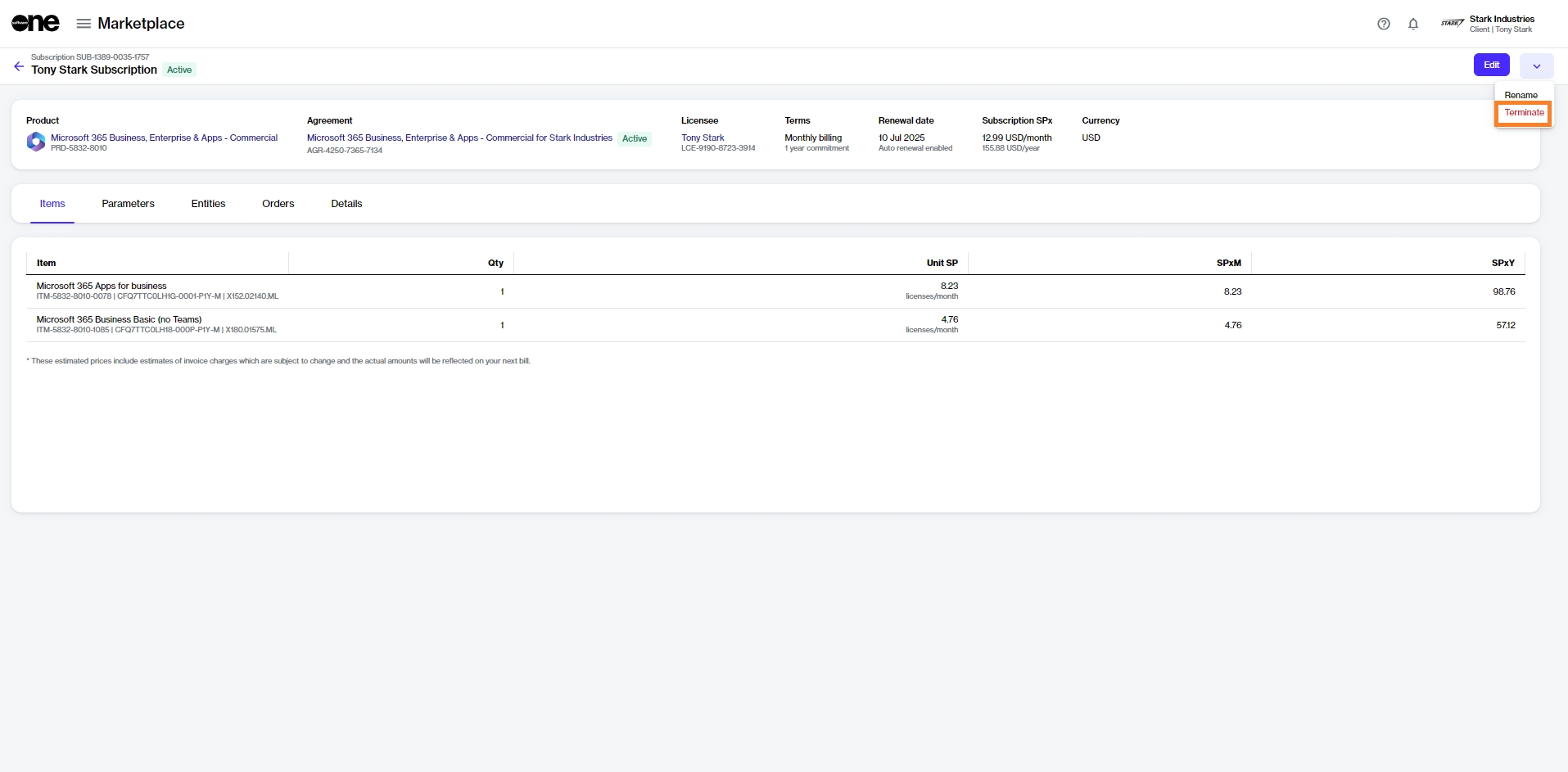
Task: Open the Orders tab
Action: 278,204
